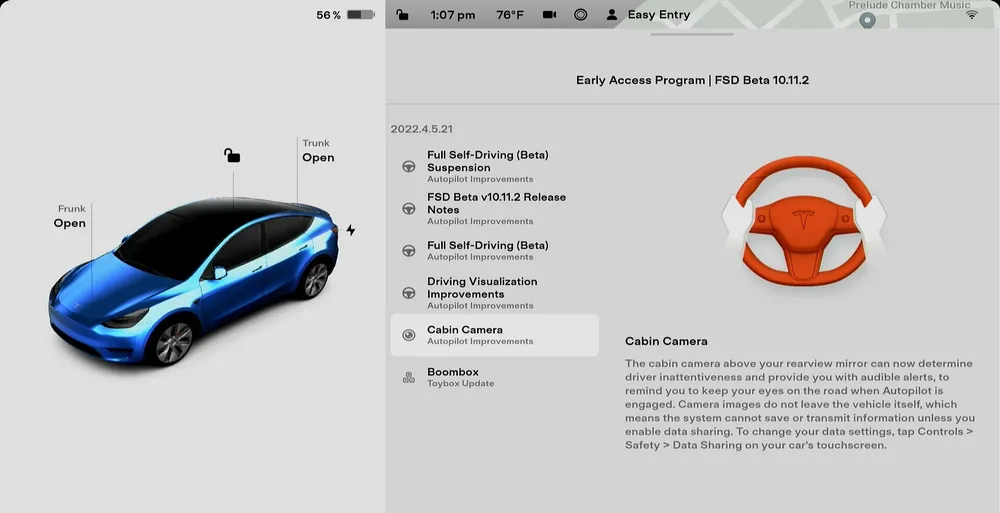Screen dimensions: 1000x513
Task: Open the dashcam camera icon
Action: click(549, 14)
